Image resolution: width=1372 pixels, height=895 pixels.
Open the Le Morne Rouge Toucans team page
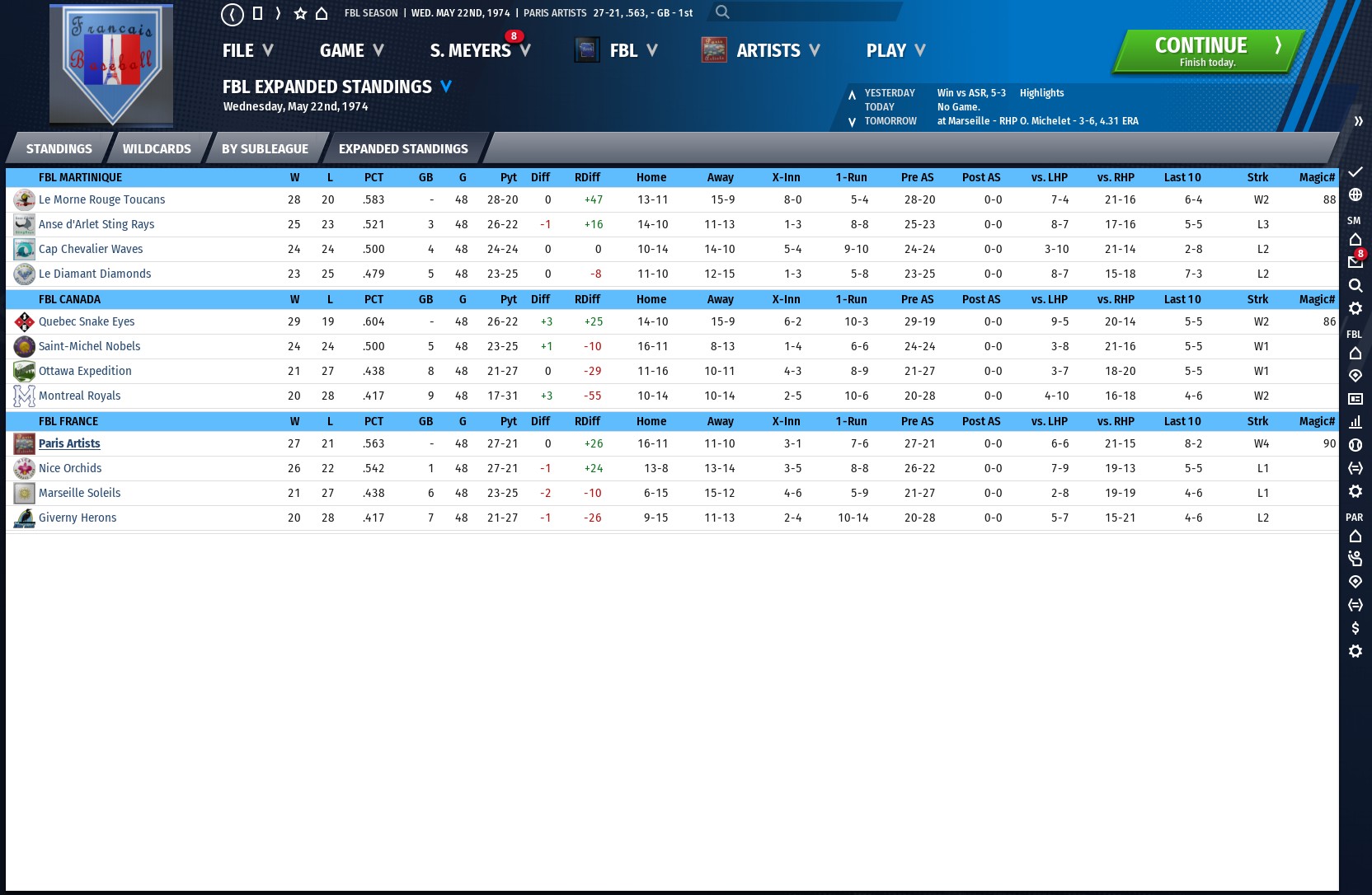click(x=101, y=199)
